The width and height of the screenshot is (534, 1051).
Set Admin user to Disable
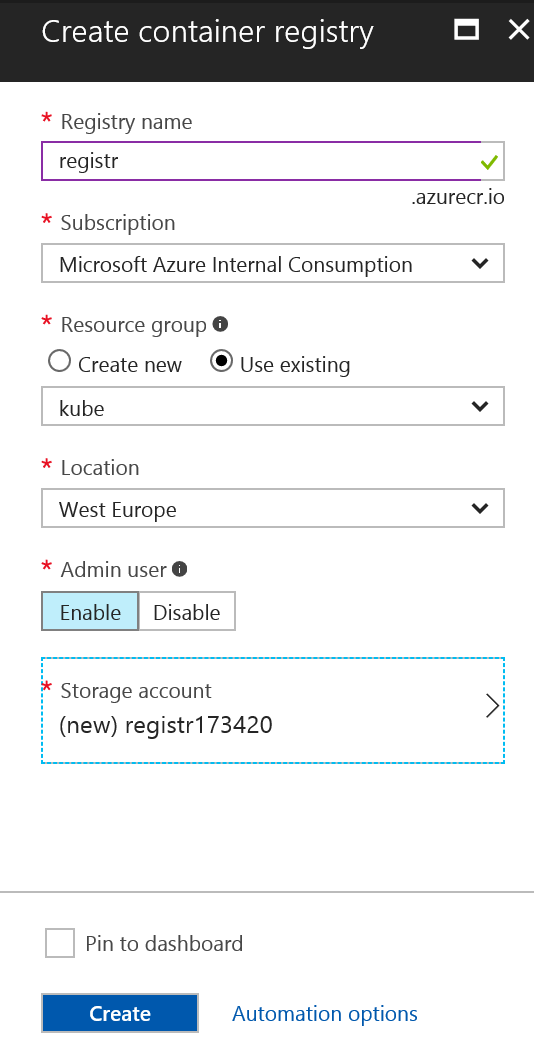187,611
